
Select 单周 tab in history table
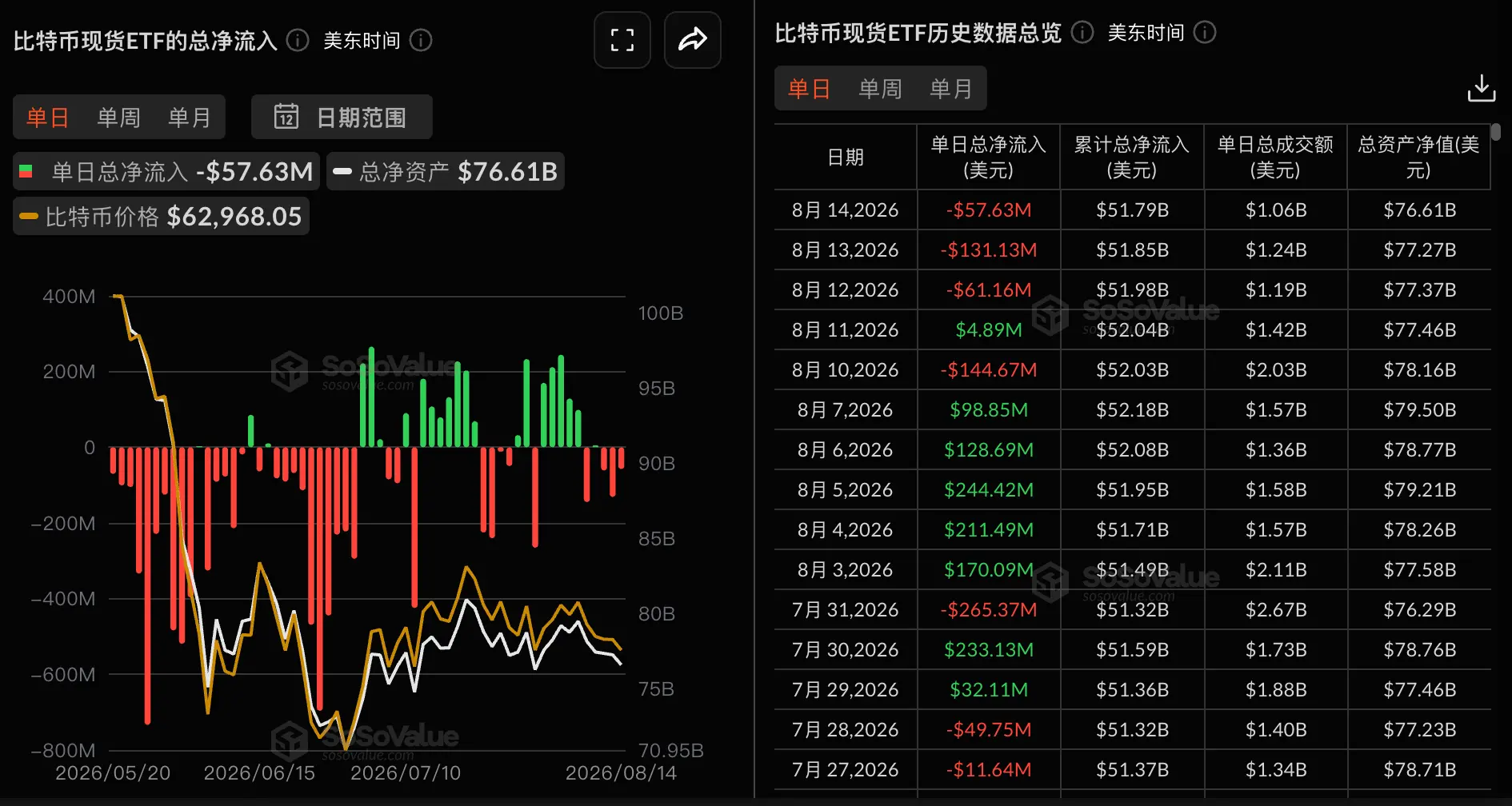click(x=880, y=88)
